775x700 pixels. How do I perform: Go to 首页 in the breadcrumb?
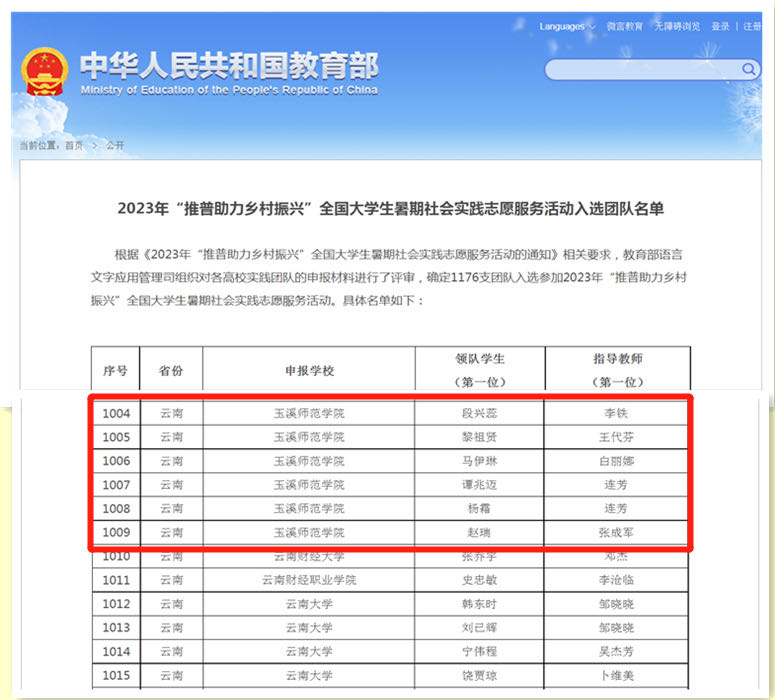tap(74, 145)
